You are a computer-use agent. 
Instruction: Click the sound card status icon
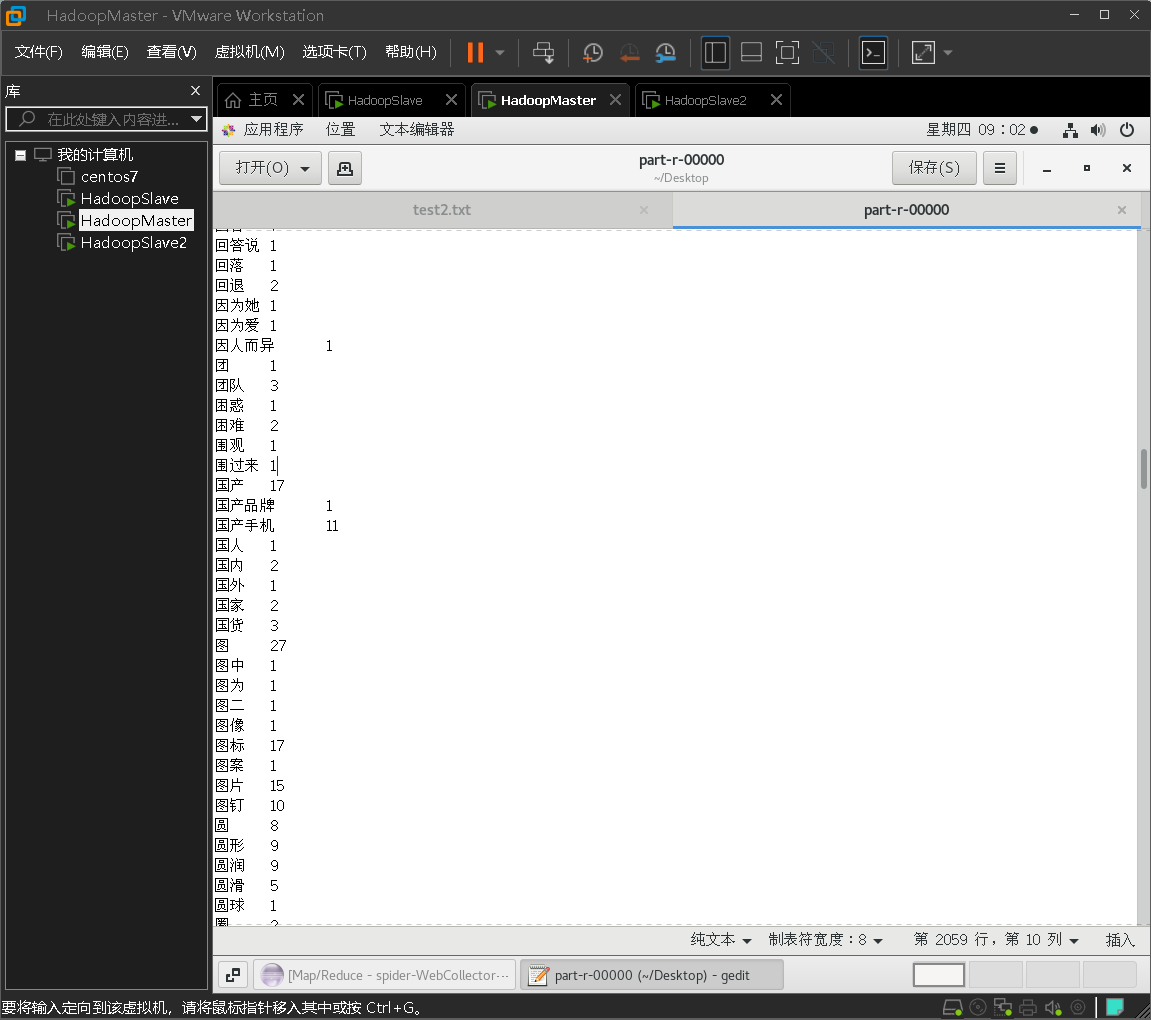coord(1053,1008)
